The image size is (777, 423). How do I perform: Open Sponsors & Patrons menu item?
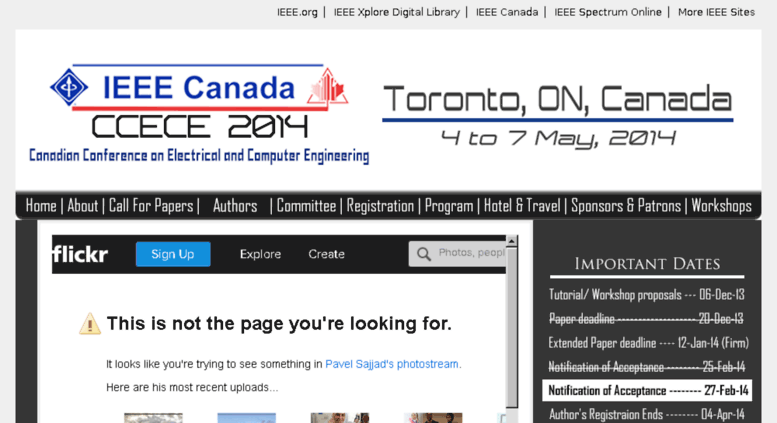pos(626,206)
